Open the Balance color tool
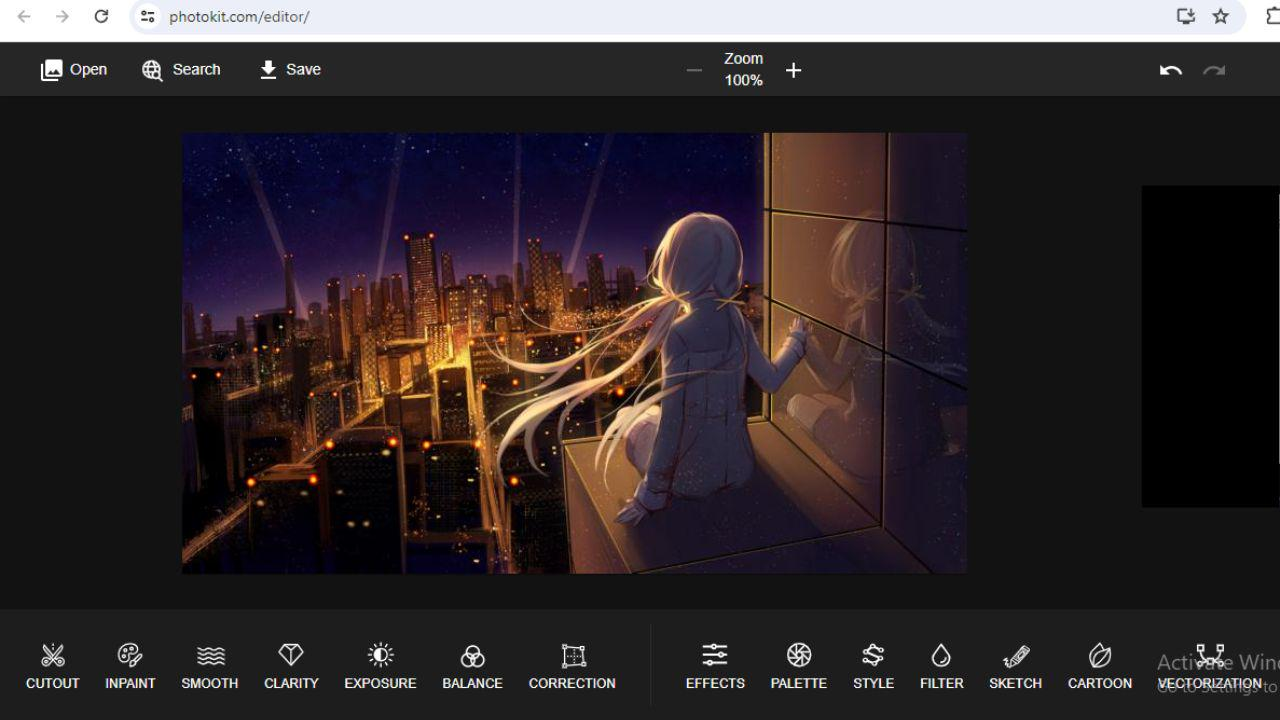This screenshot has height=720, width=1280. click(472, 663)
